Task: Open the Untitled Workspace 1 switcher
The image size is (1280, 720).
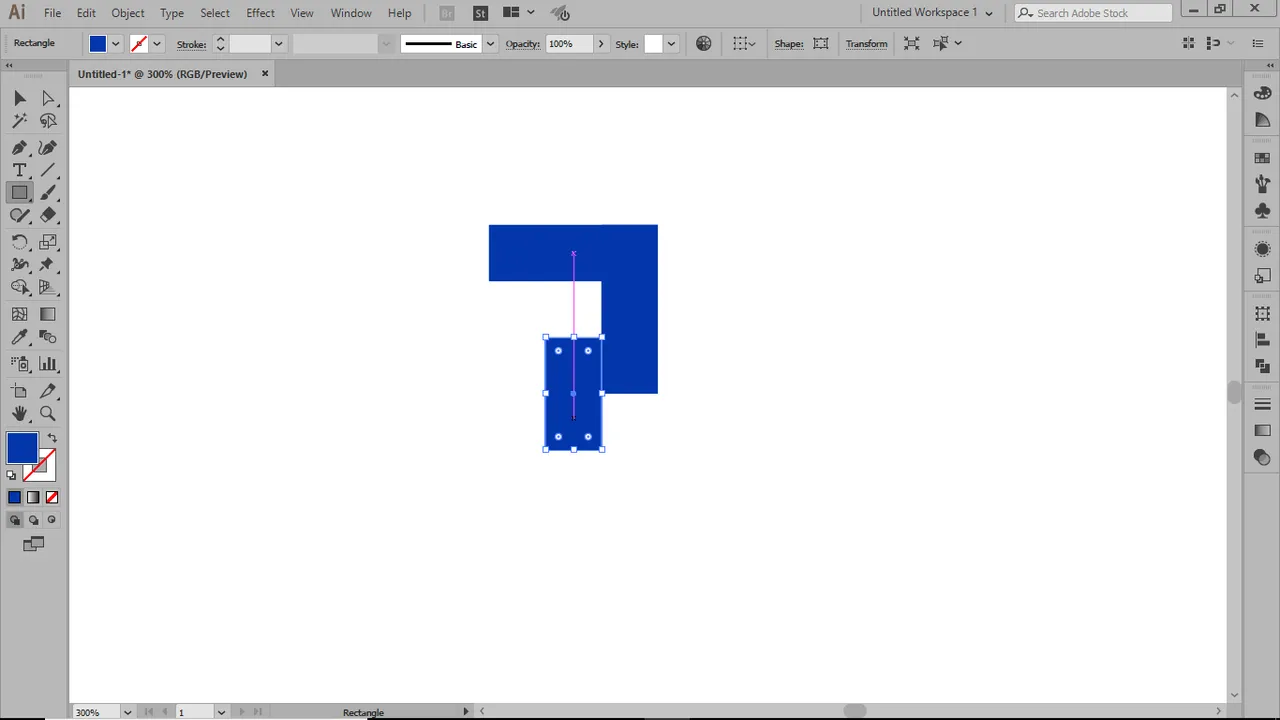Action: tap(932, 13)
